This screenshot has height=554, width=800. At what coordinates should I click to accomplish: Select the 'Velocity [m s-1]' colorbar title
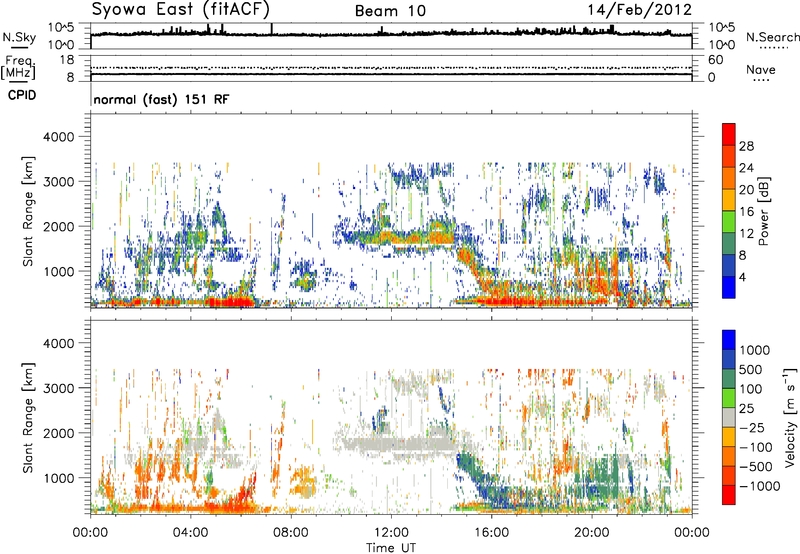pyautogui.click(x=790, y=417)
